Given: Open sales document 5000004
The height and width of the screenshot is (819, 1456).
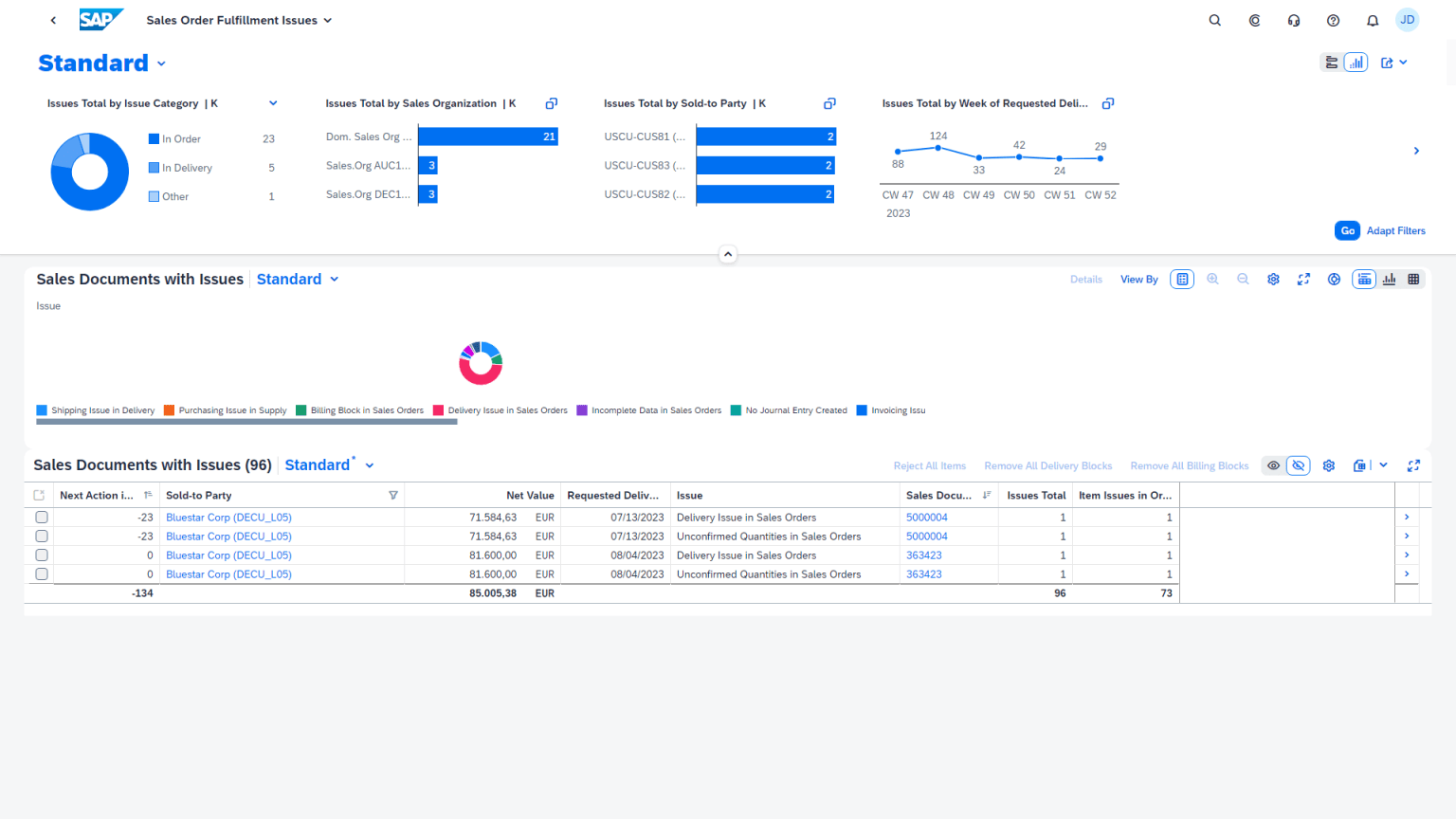Looking at the screenshot, I should [x=925, y=517].
